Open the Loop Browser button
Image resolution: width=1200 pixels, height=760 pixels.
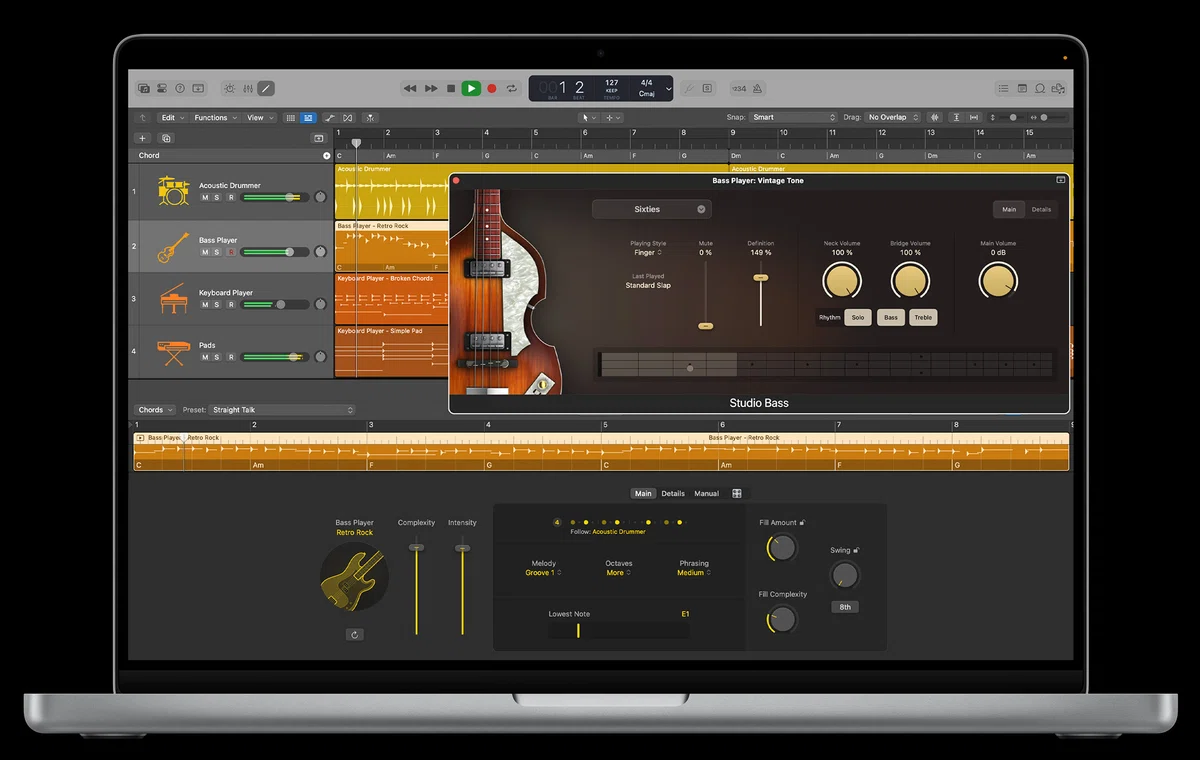1040,88
